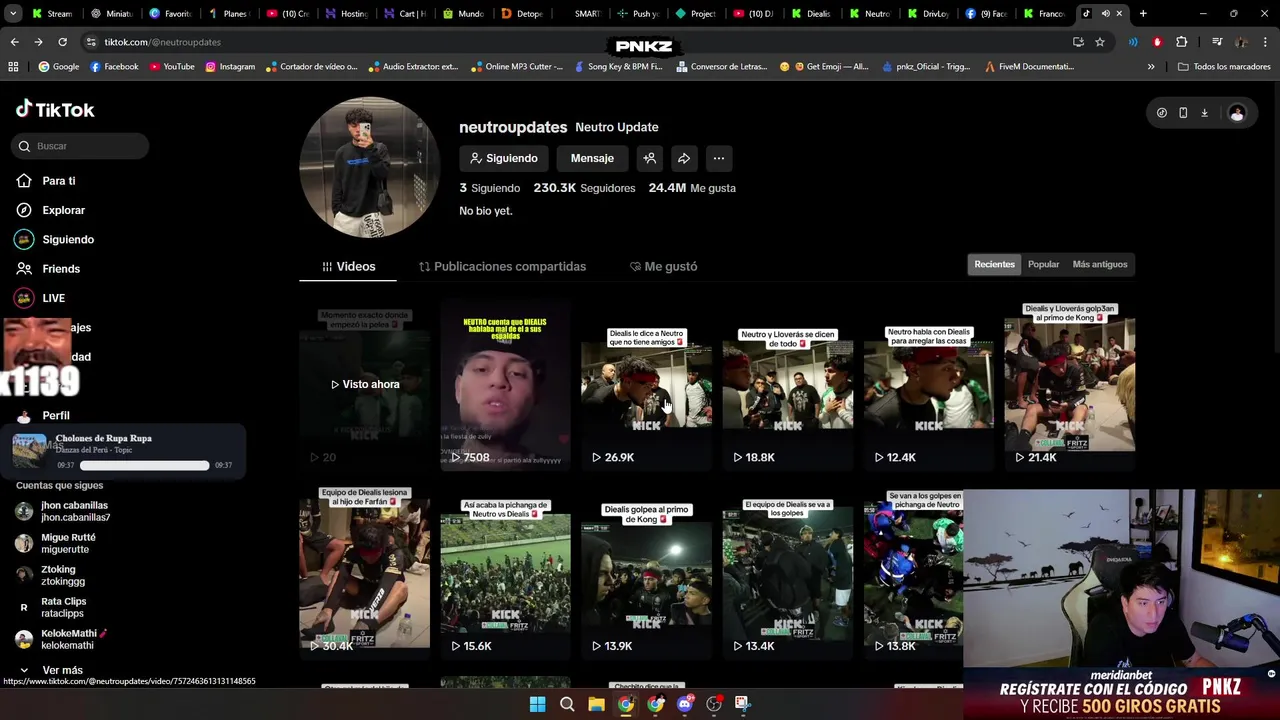
Task: Go back in browser
Action: pyautogui.click(x=14, y=42)
